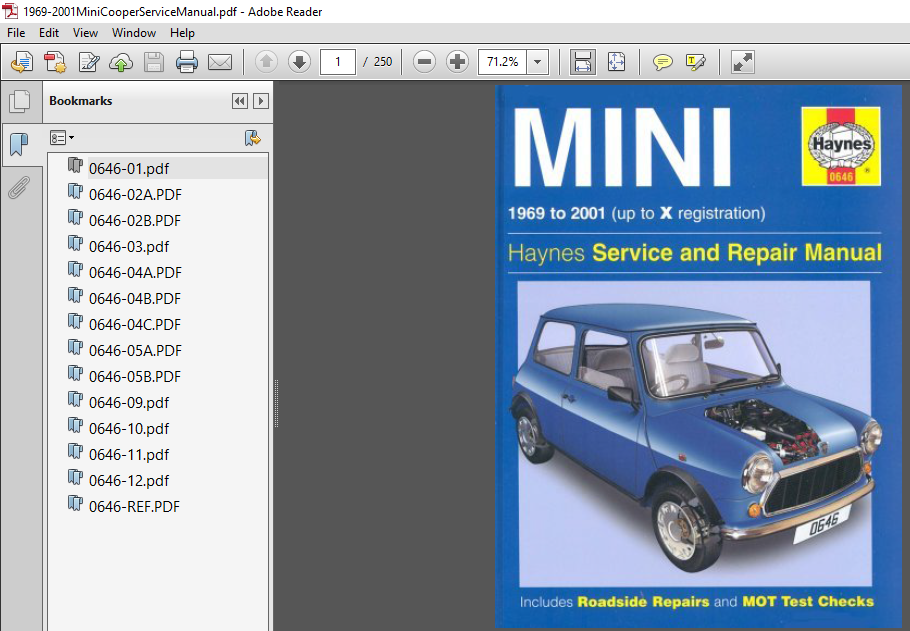Select bookmark 0646-10.pdf
The image size is (910, 631).
[x=129, y=429]
